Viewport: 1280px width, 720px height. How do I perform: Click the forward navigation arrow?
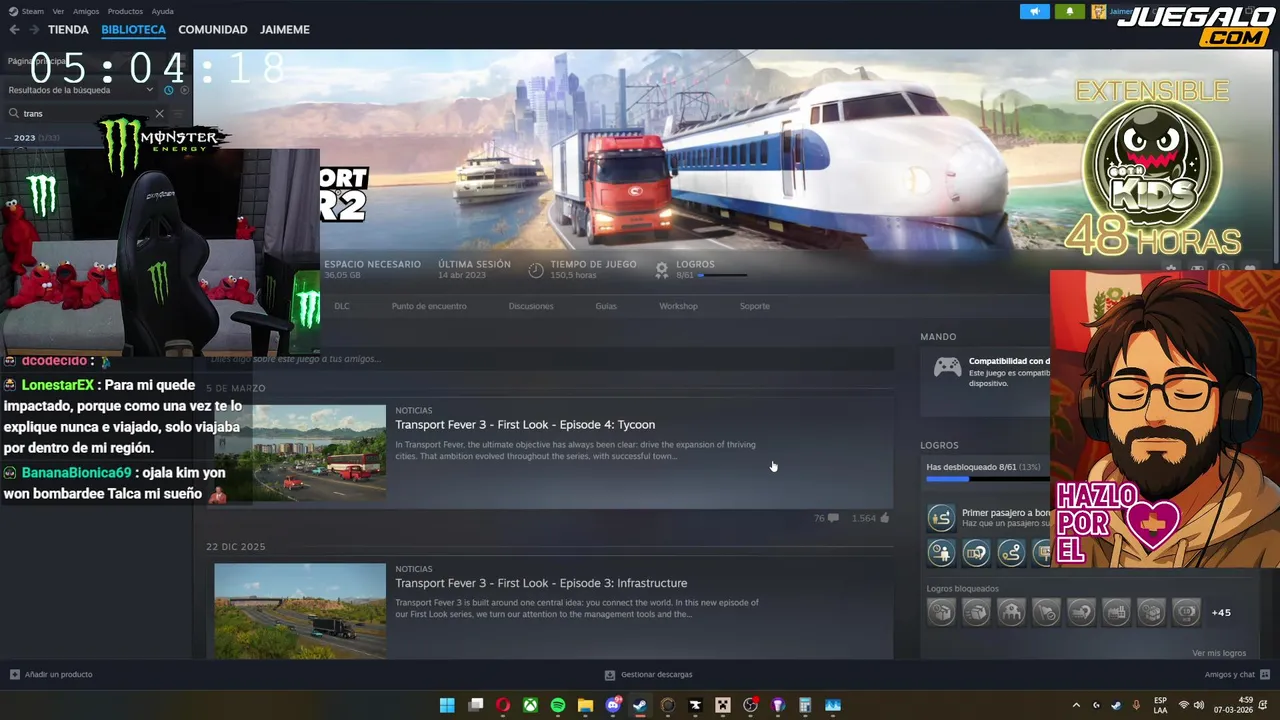[34, 30]
